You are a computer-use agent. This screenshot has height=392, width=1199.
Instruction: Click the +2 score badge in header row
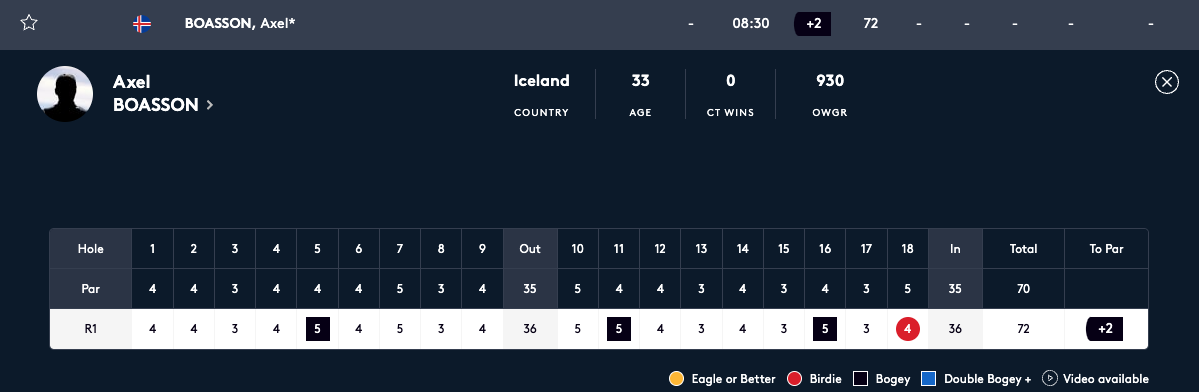813,24
